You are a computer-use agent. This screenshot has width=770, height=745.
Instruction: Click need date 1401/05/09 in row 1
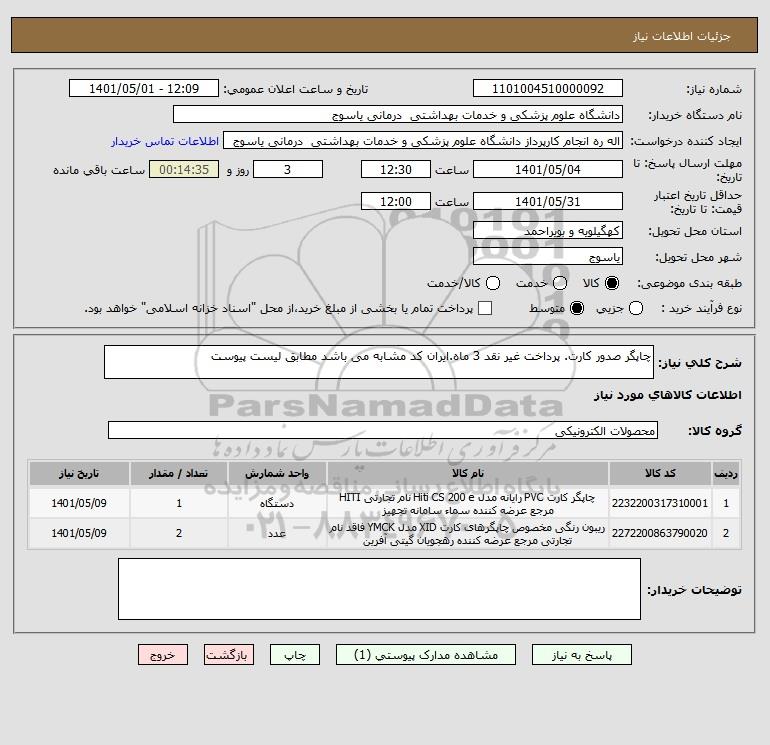(79, 503)
